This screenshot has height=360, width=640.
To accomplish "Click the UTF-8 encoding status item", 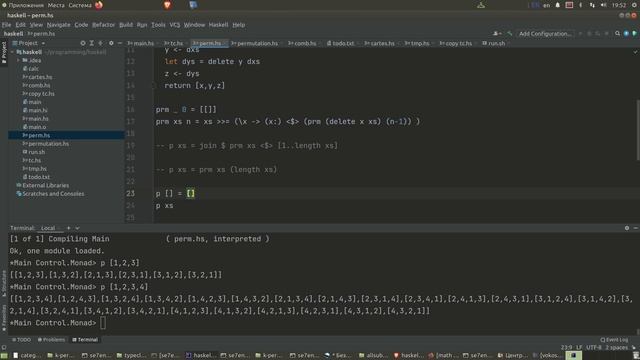I will 593,347.
